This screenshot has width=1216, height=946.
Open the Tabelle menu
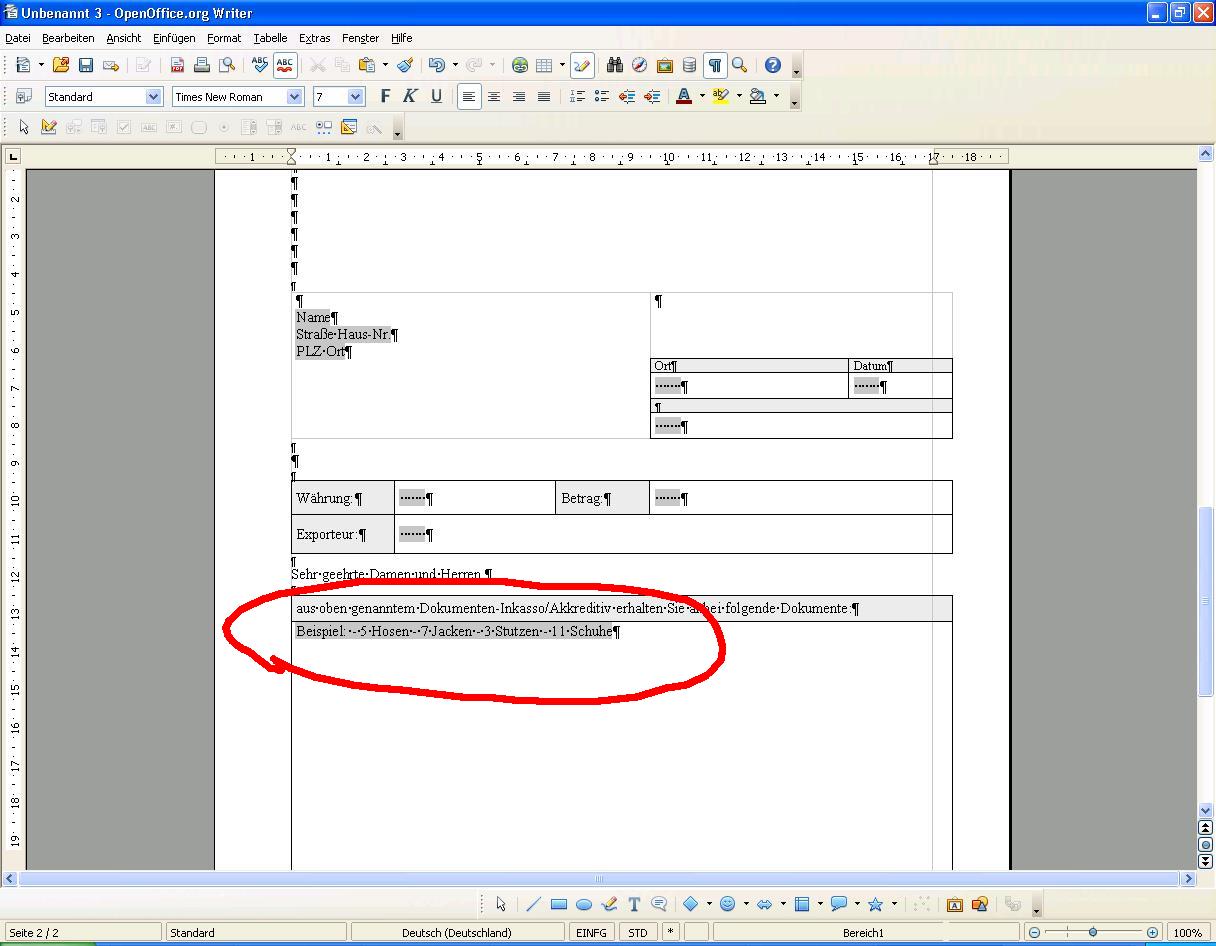270,38
